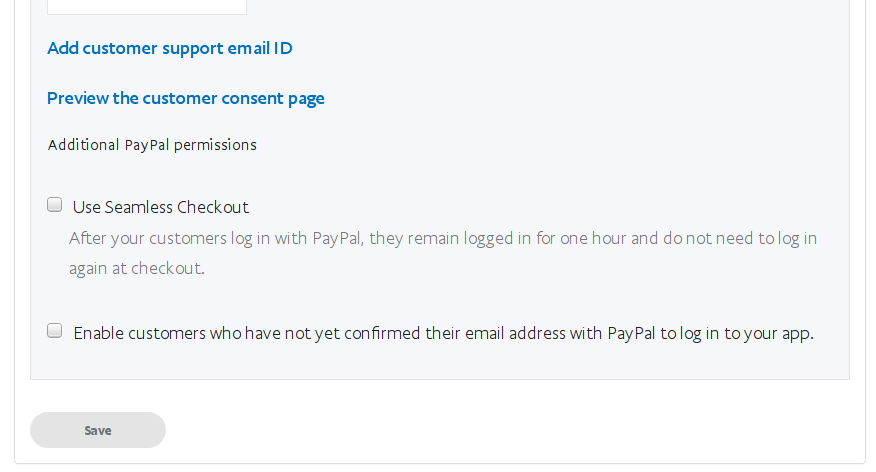876x472 pixels.
Task: Click the word "Add" in the support email link
Action: pos(62,48)
